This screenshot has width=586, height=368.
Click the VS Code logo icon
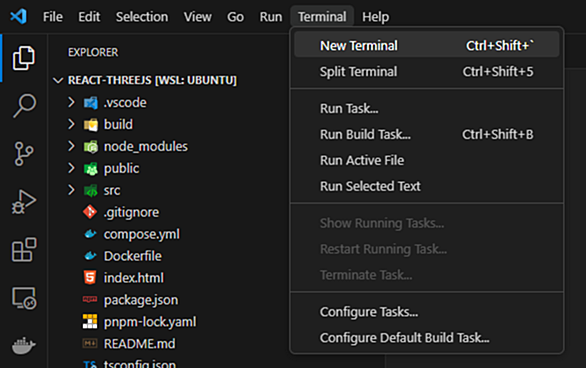point(18,16)
